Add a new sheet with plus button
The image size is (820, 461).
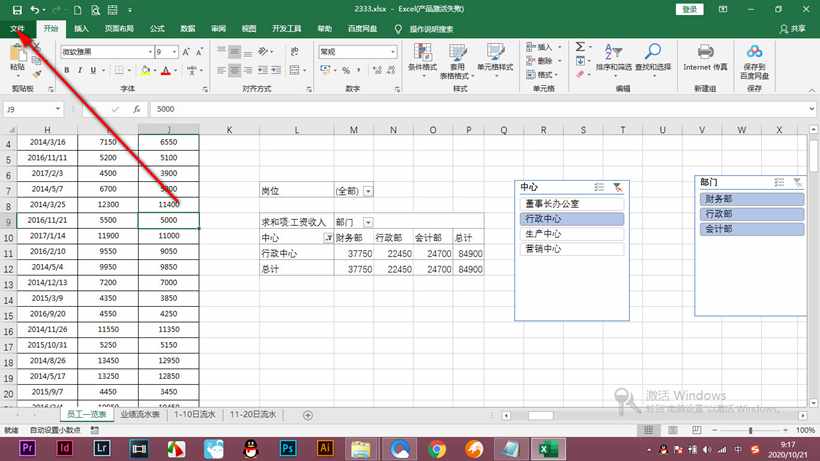coord(308,415)
